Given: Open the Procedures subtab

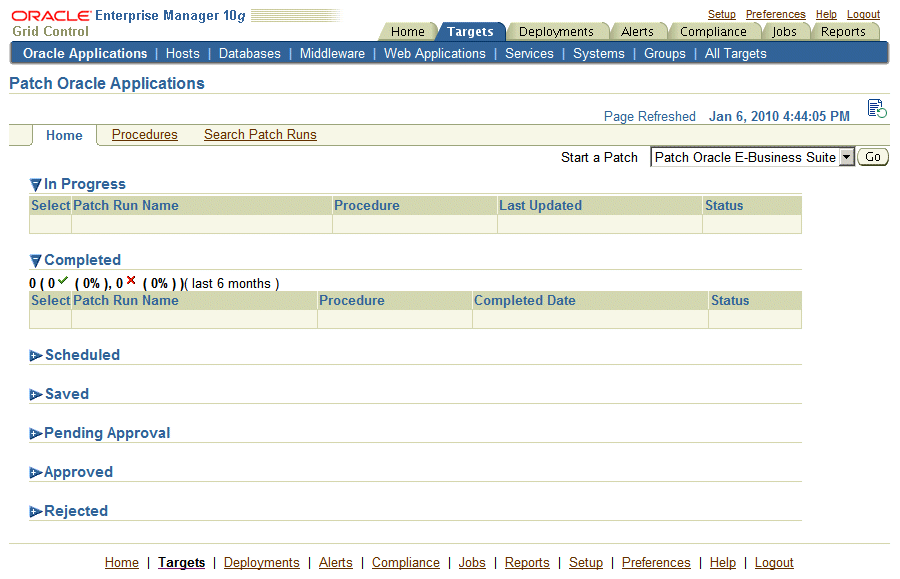Looking at the screenshot, I should tap(145, 134).
